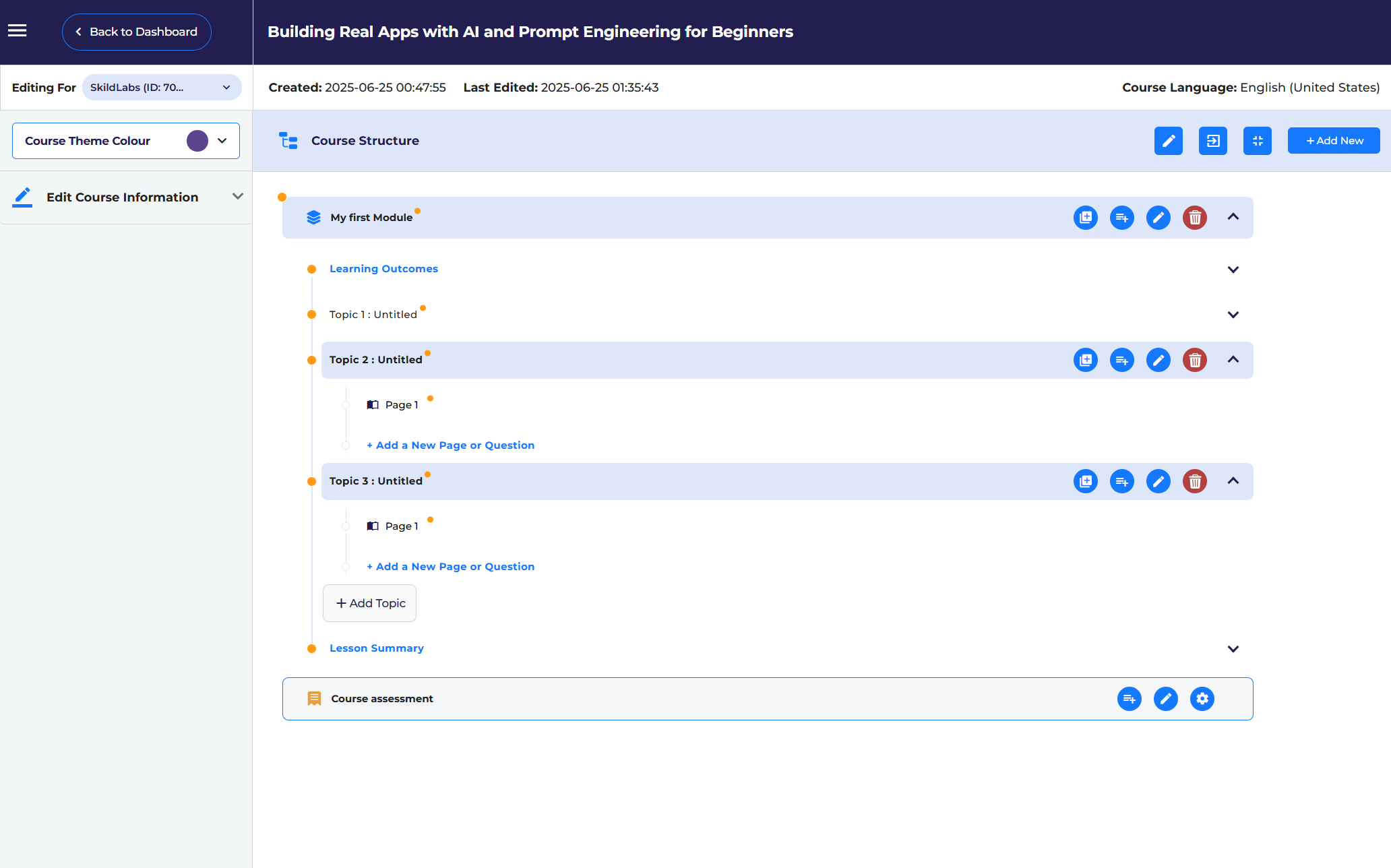The image size is (1391, 868).
Task: Delete Topic 3 with trash icon
Action: (1194, 481)
